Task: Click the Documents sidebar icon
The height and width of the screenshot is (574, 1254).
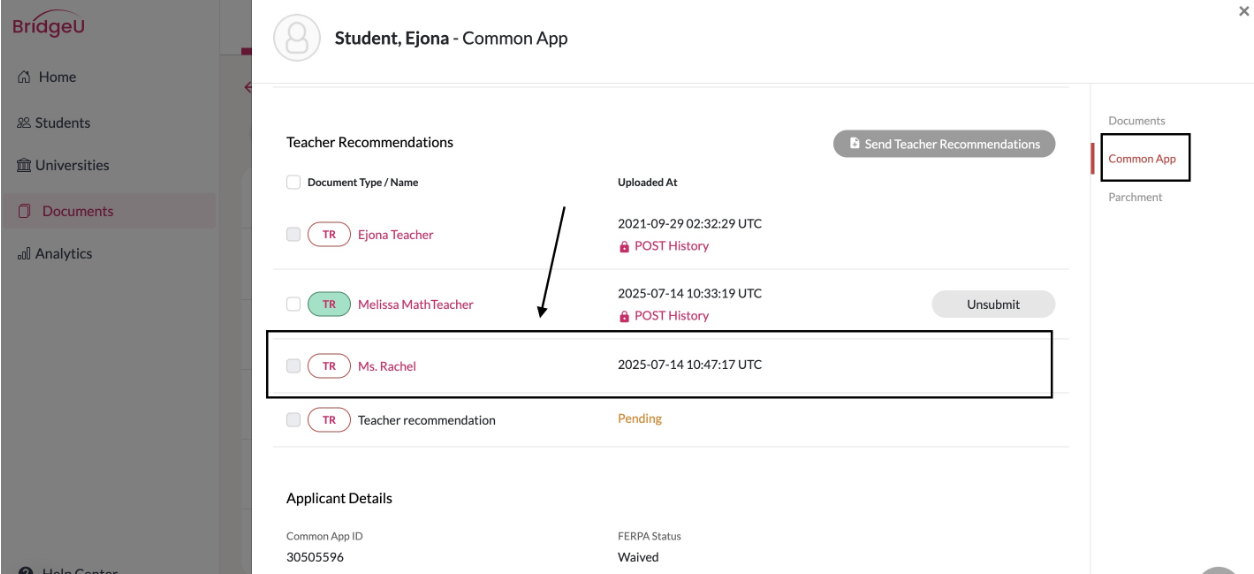Action: (25, 211)
